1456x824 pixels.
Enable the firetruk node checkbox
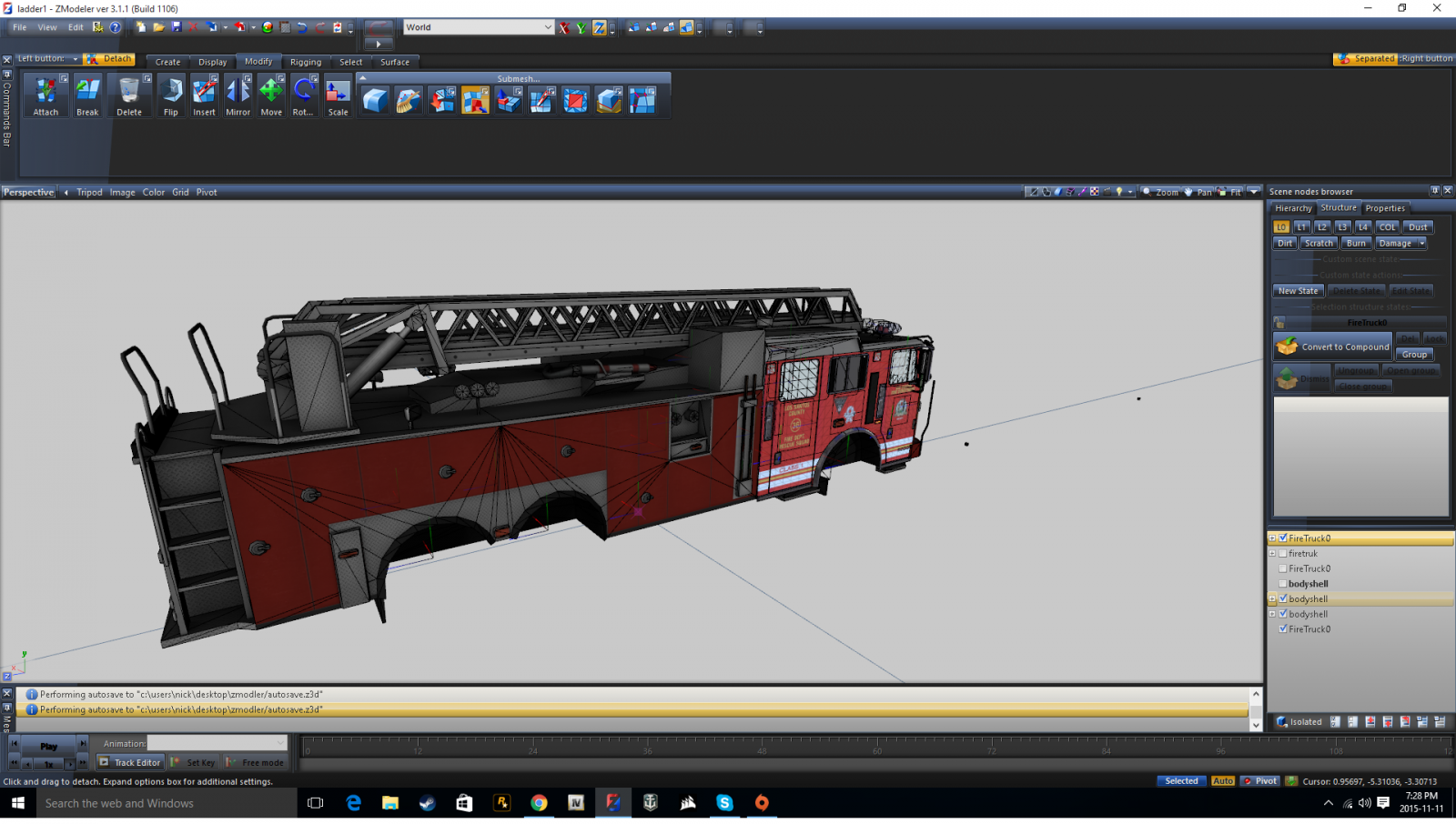pyautogui.click(x=1283, y=553)
